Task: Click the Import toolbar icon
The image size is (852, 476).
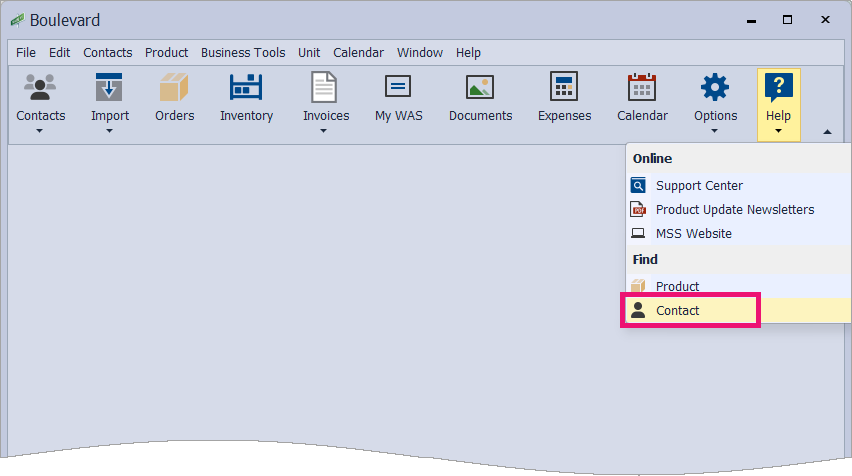Action: [109, 87]
